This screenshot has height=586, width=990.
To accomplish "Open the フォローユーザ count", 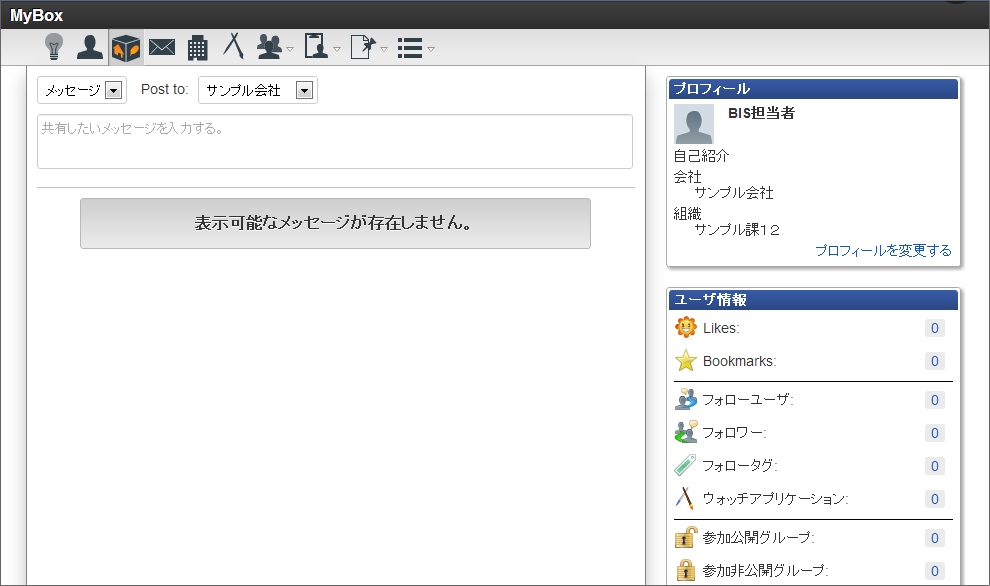I will [x=935, y=400].
